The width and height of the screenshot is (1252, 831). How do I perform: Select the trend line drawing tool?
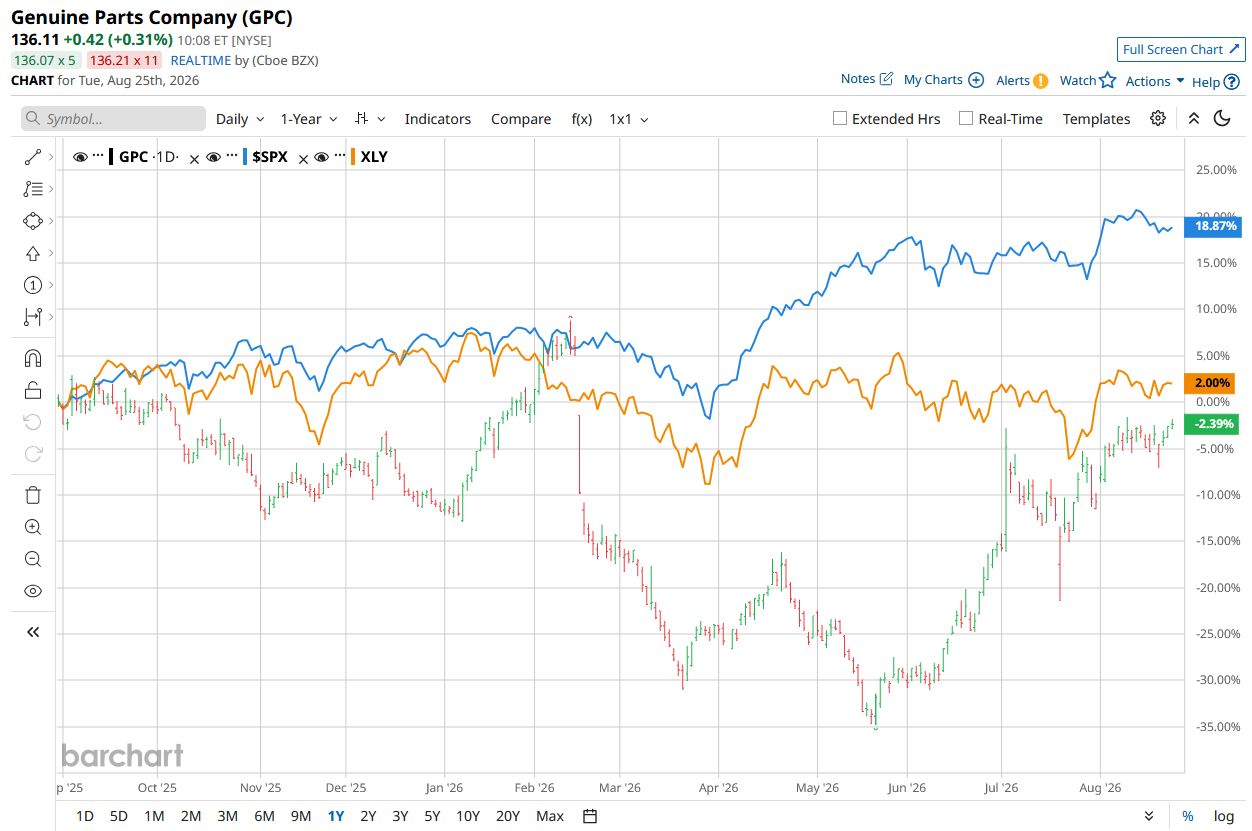(x=33, y=157)
